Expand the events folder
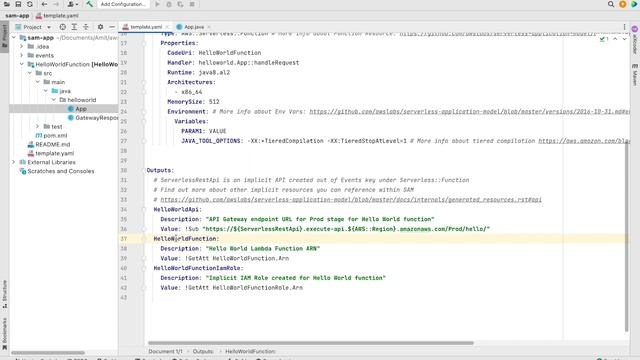The width and height of the screenshot is (640, 360). pos(22,56)
